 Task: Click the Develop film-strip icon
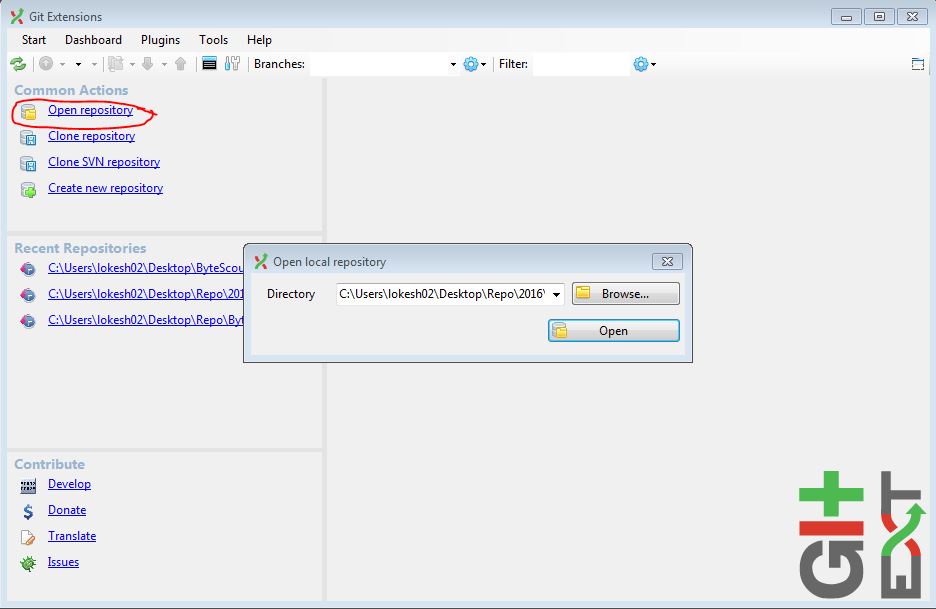(x=28, y=486)
